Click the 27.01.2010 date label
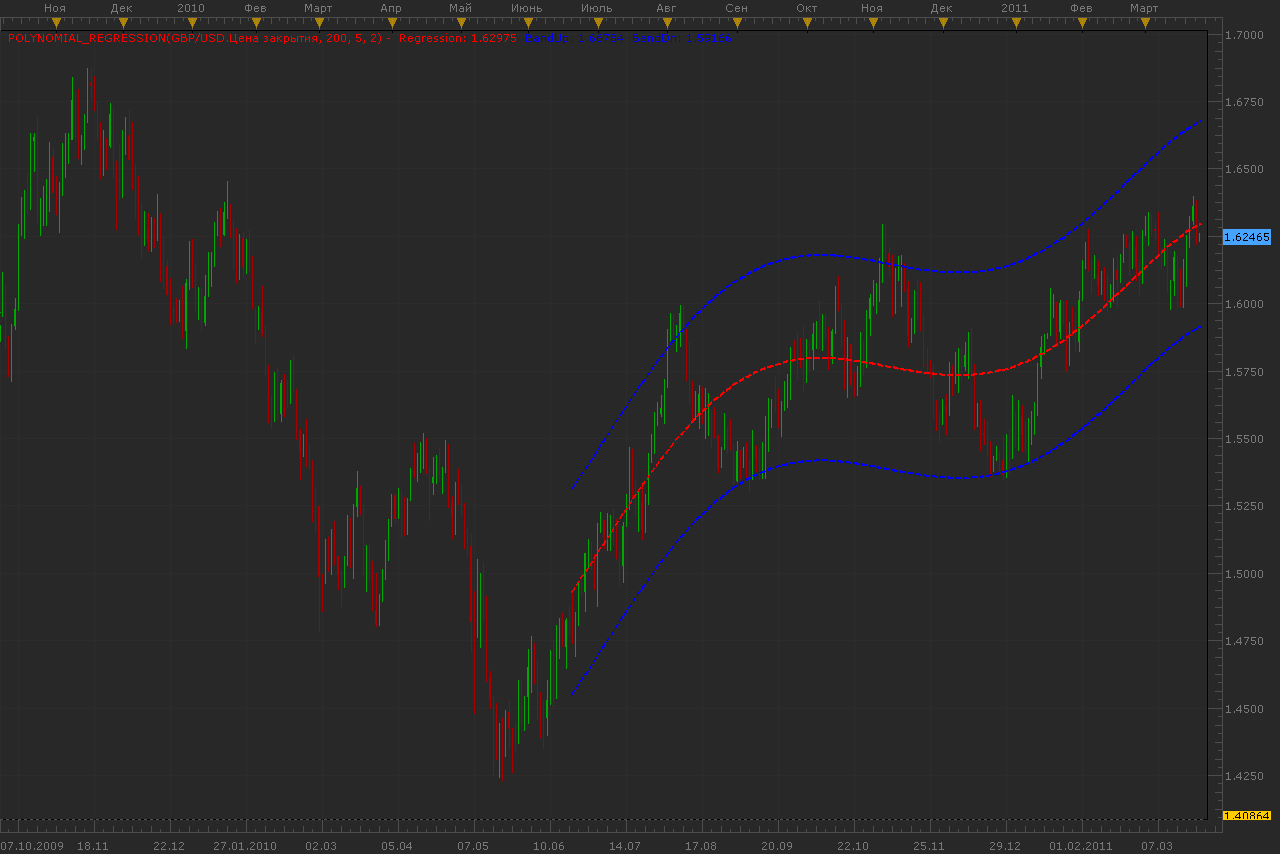1280x854 pixels. pyautogui.click(x=245, y=846)
